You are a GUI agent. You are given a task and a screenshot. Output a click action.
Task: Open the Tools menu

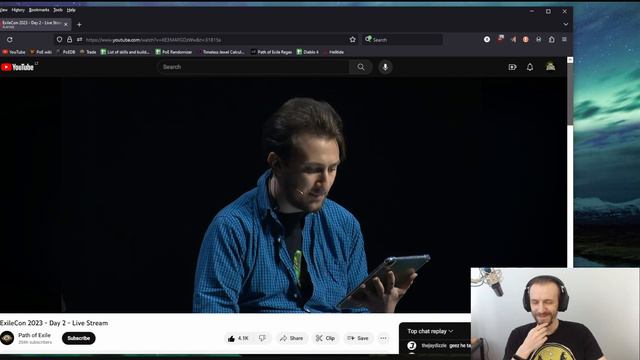tap(58, 10)
